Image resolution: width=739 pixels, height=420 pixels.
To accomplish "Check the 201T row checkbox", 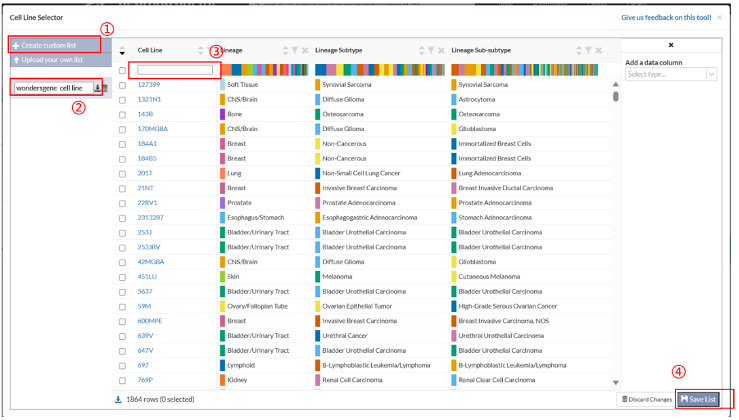I will (123, 173).
